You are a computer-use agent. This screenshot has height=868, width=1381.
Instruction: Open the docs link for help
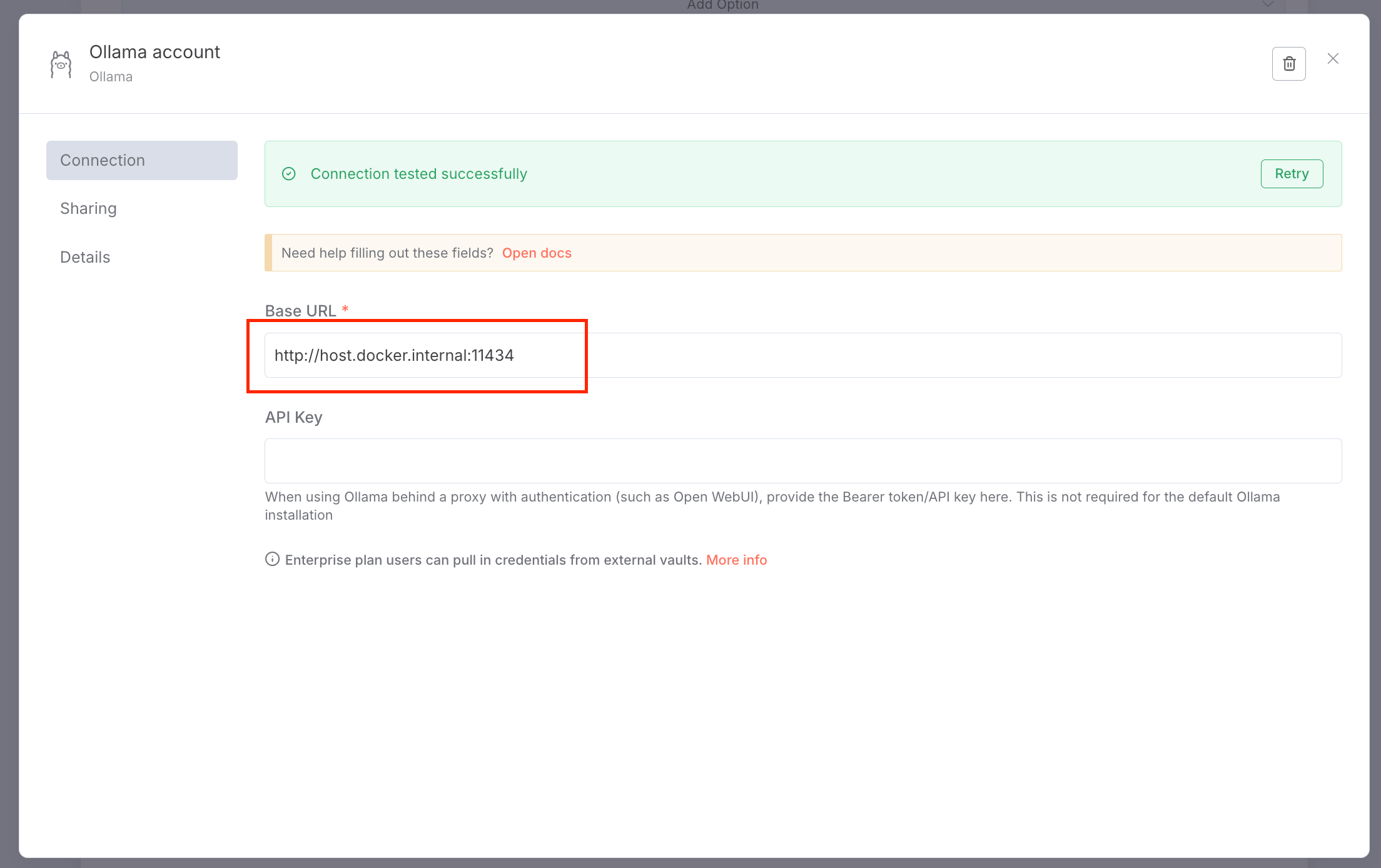coord(537,253)
